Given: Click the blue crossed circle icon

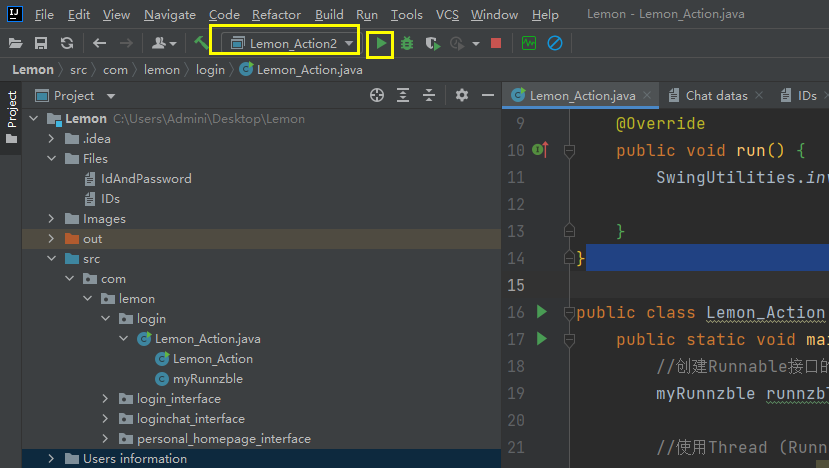Looking at the screenshot, I should [x=555, y=43].
